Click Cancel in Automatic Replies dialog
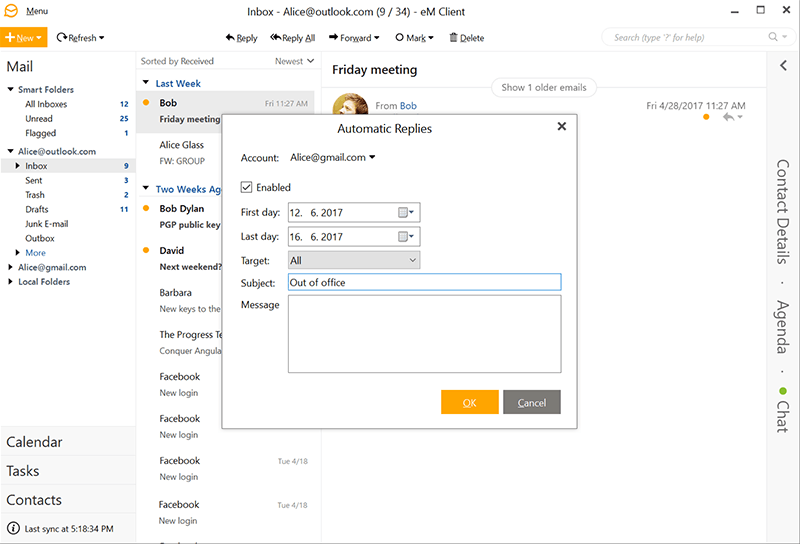This screenshot has height=544, width=800. (532, 402)
